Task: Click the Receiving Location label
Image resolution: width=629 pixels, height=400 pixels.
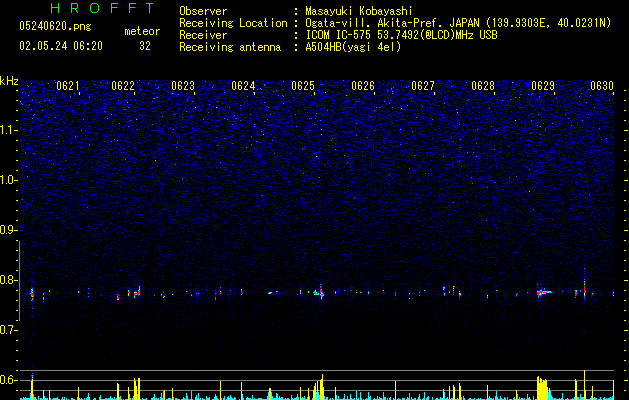Action: (233, 23)
